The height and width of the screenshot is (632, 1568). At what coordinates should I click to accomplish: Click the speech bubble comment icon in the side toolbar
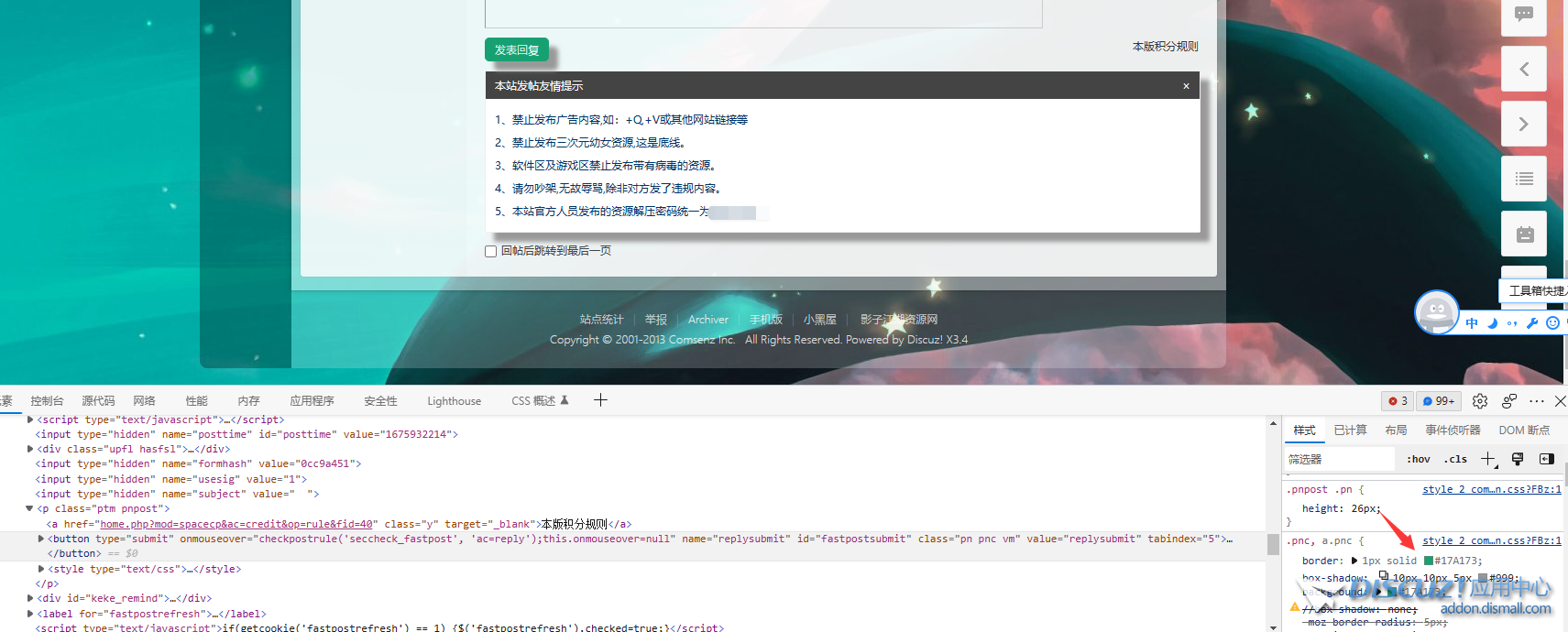pos(1523,16)
